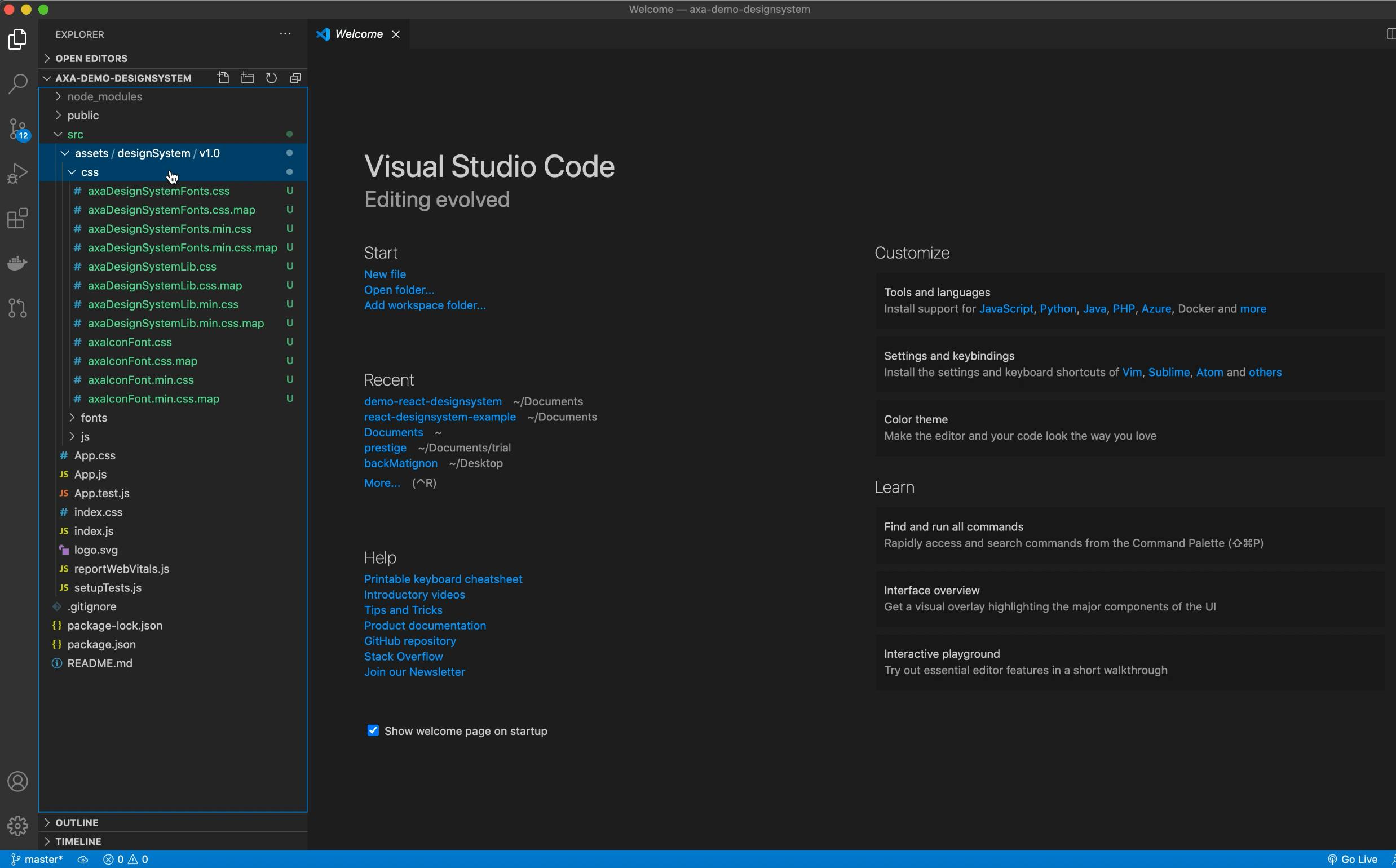Open the Manage gear icon
Screen dimensions: 1396x868
tap(18, 826)
